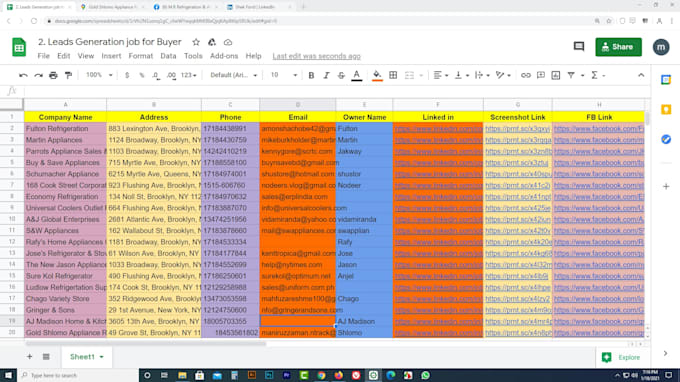This screenshot has width=680, height=382.
Task: Select the Paint format tool
Action: [68, 75]
